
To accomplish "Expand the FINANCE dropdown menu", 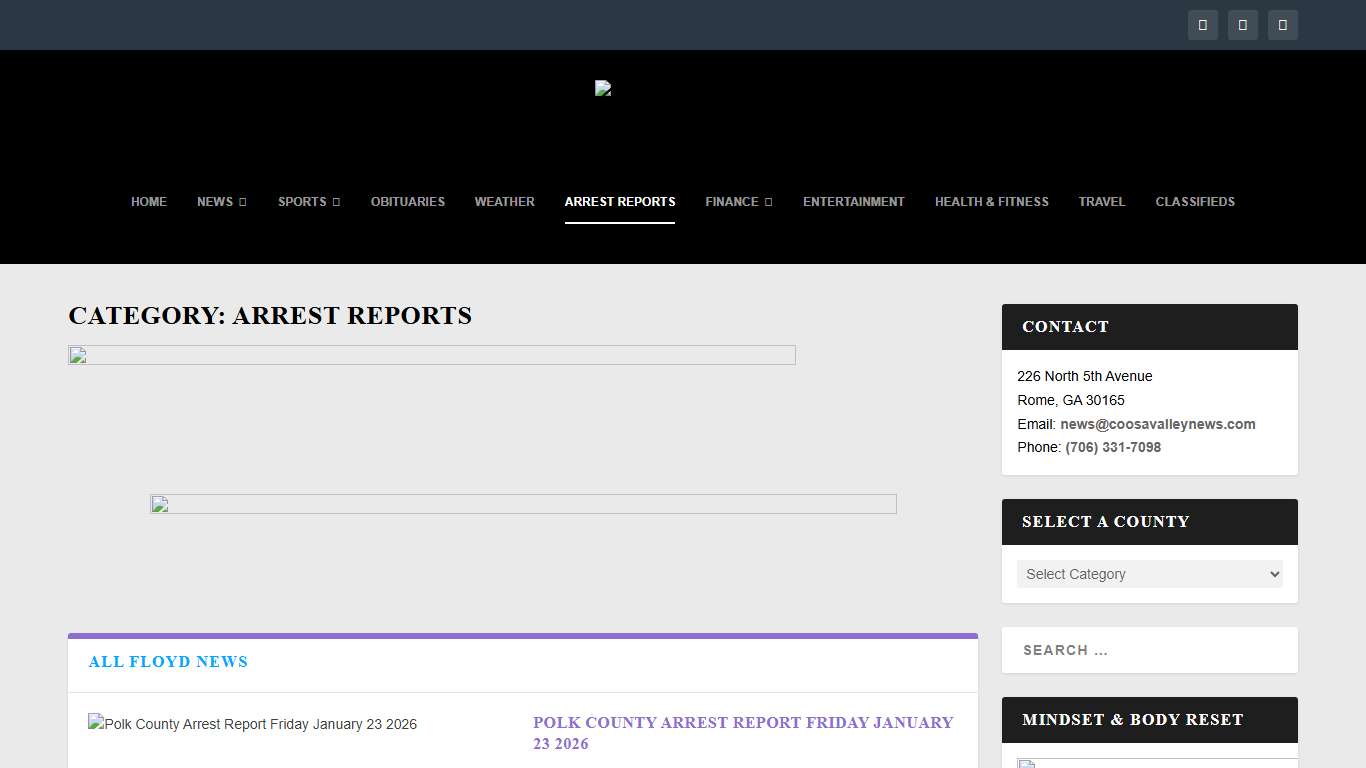I will point(767,202).
